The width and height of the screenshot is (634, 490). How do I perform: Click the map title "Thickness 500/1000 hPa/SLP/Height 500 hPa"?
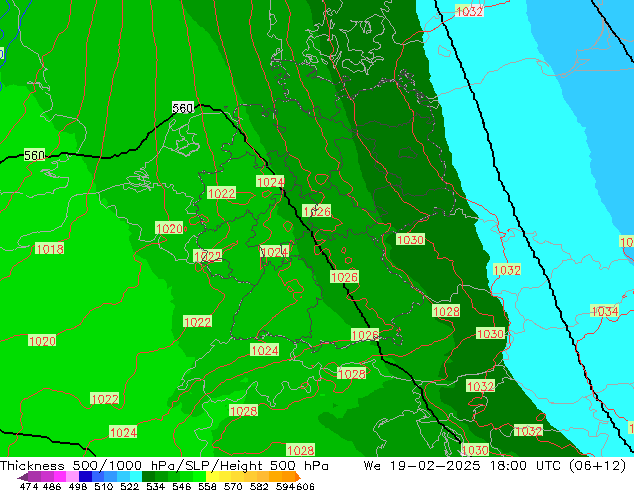[x=164, y=466]
